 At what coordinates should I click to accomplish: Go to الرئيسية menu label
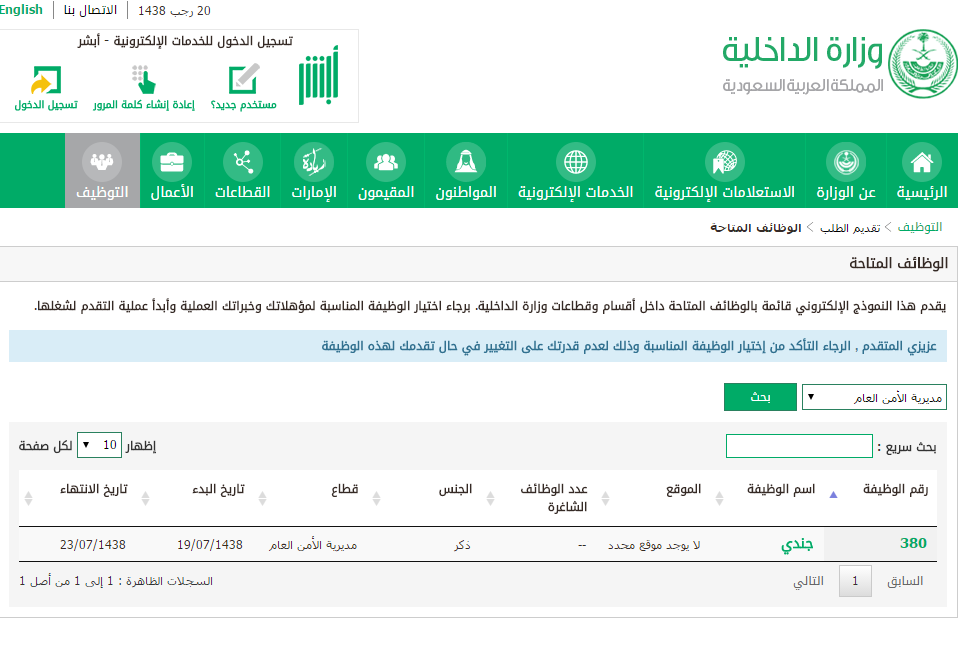[x=922, y=192]
